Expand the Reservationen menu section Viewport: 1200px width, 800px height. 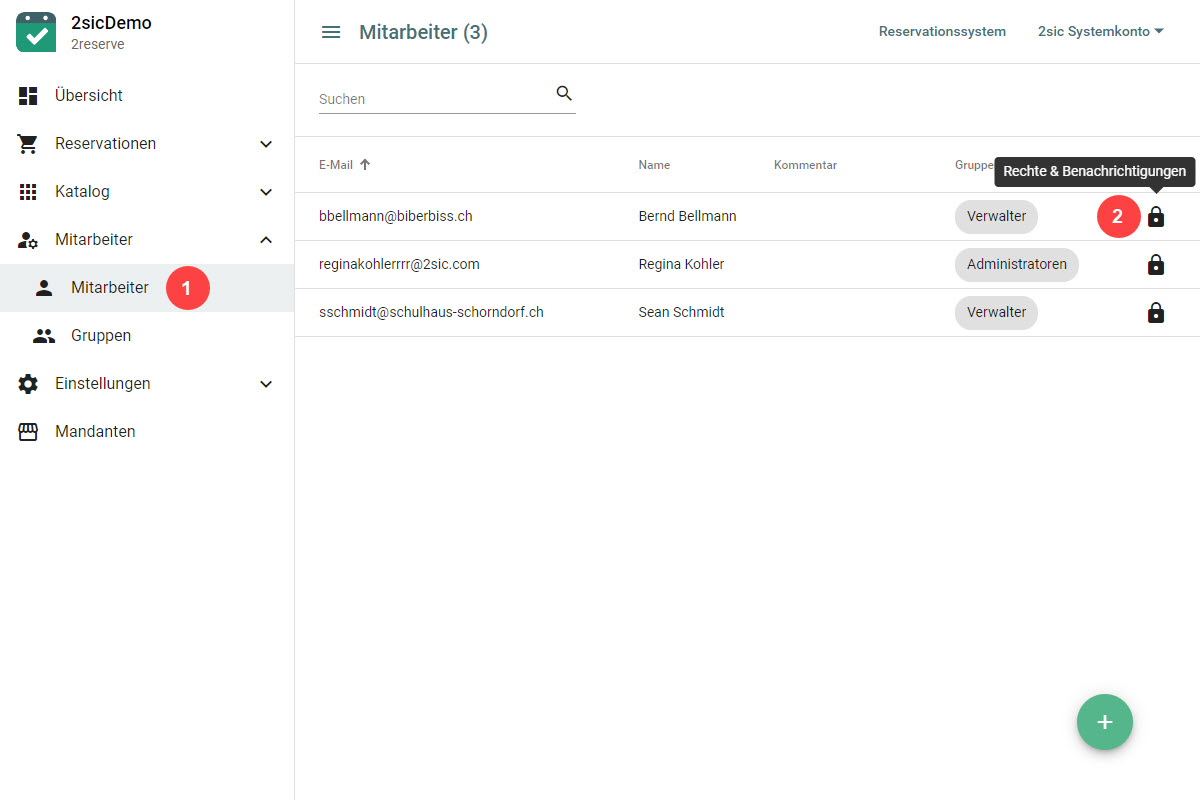266,144
